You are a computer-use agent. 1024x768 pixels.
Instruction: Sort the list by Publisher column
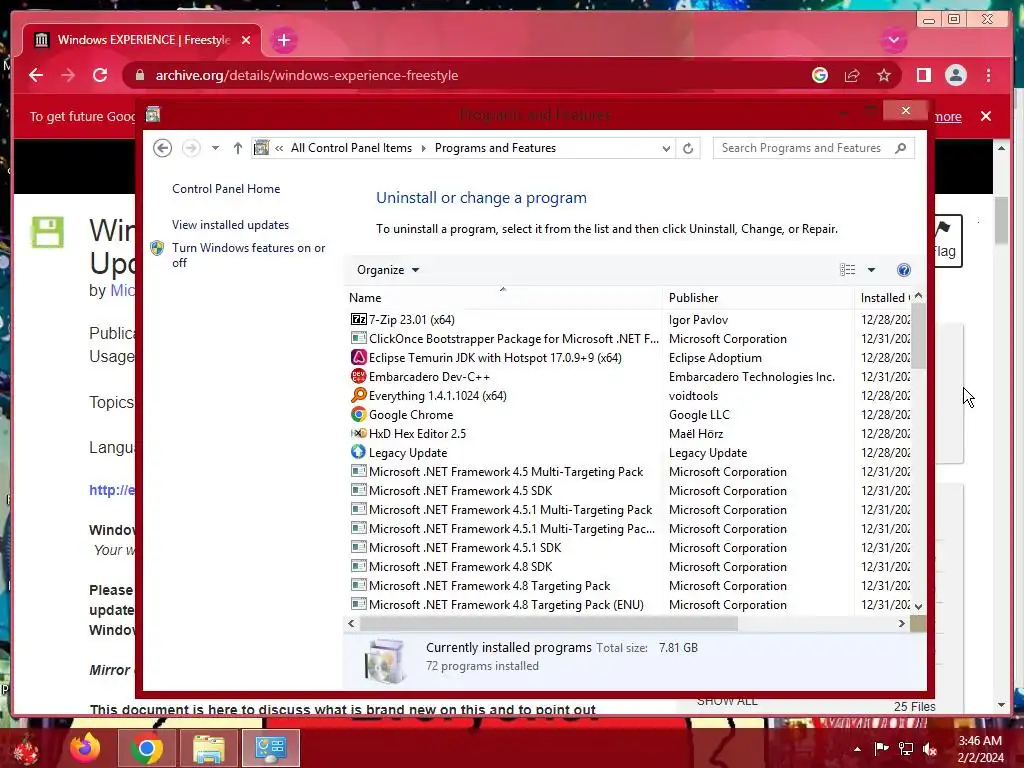click(758, 298)
